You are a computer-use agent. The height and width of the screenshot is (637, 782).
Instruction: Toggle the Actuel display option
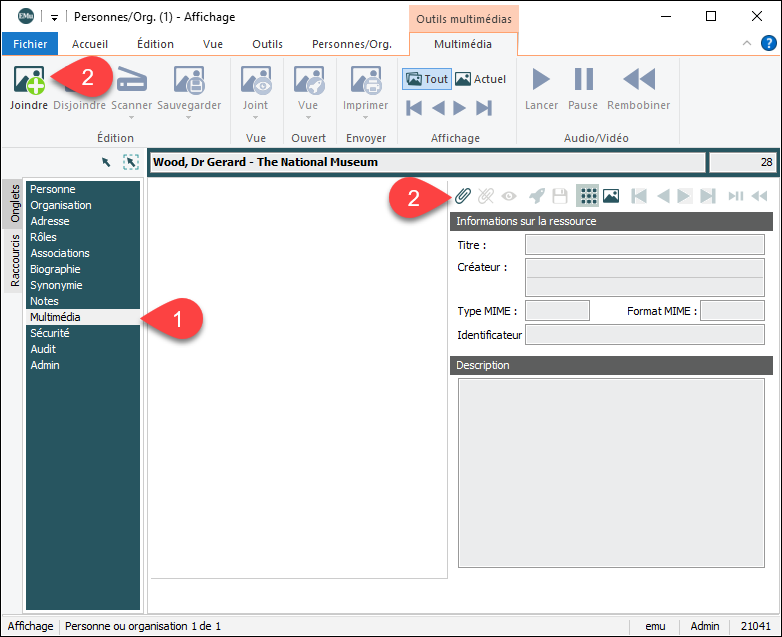tap(480, 79)
